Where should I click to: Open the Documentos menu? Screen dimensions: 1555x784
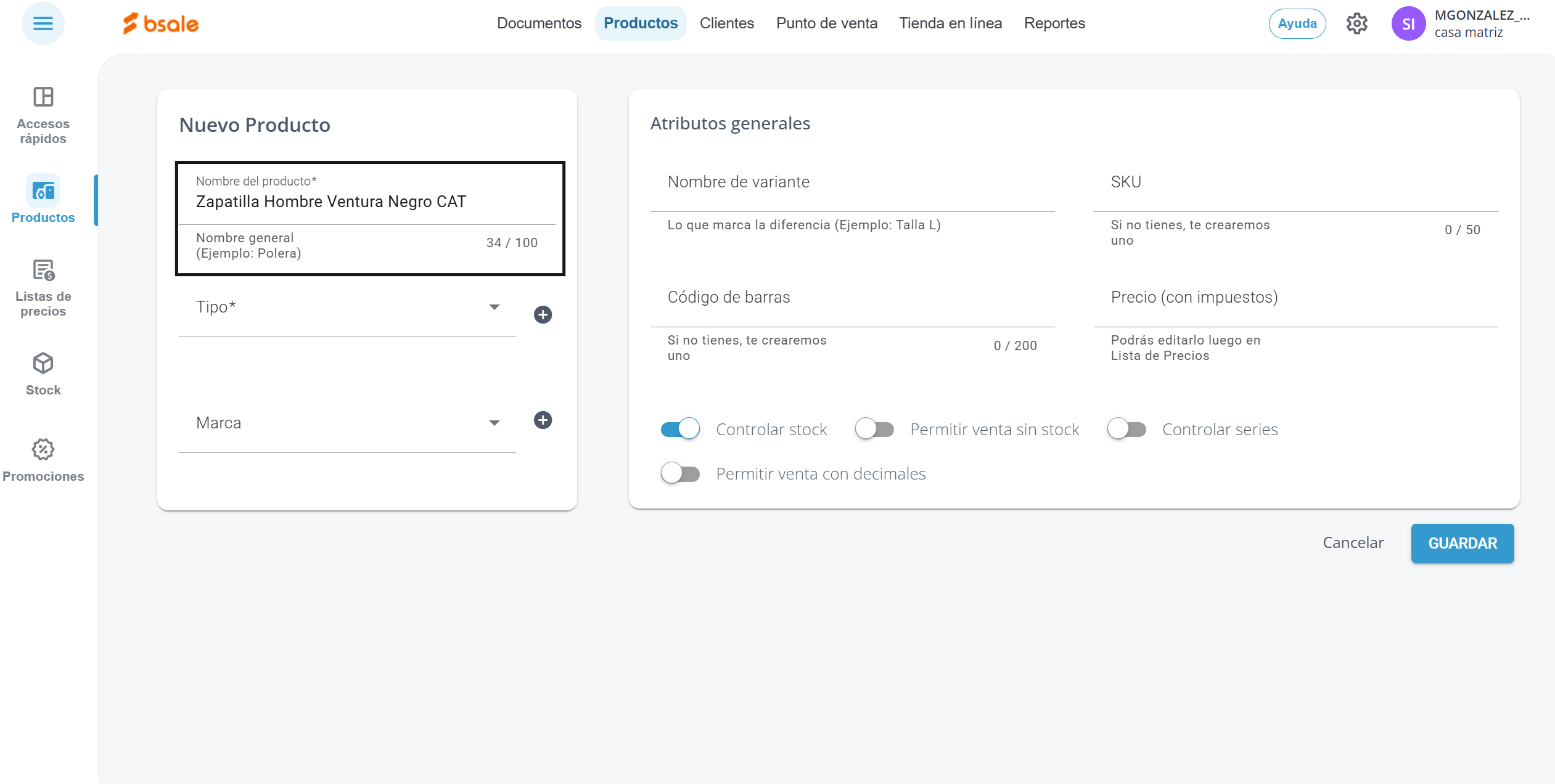[539, 23]
